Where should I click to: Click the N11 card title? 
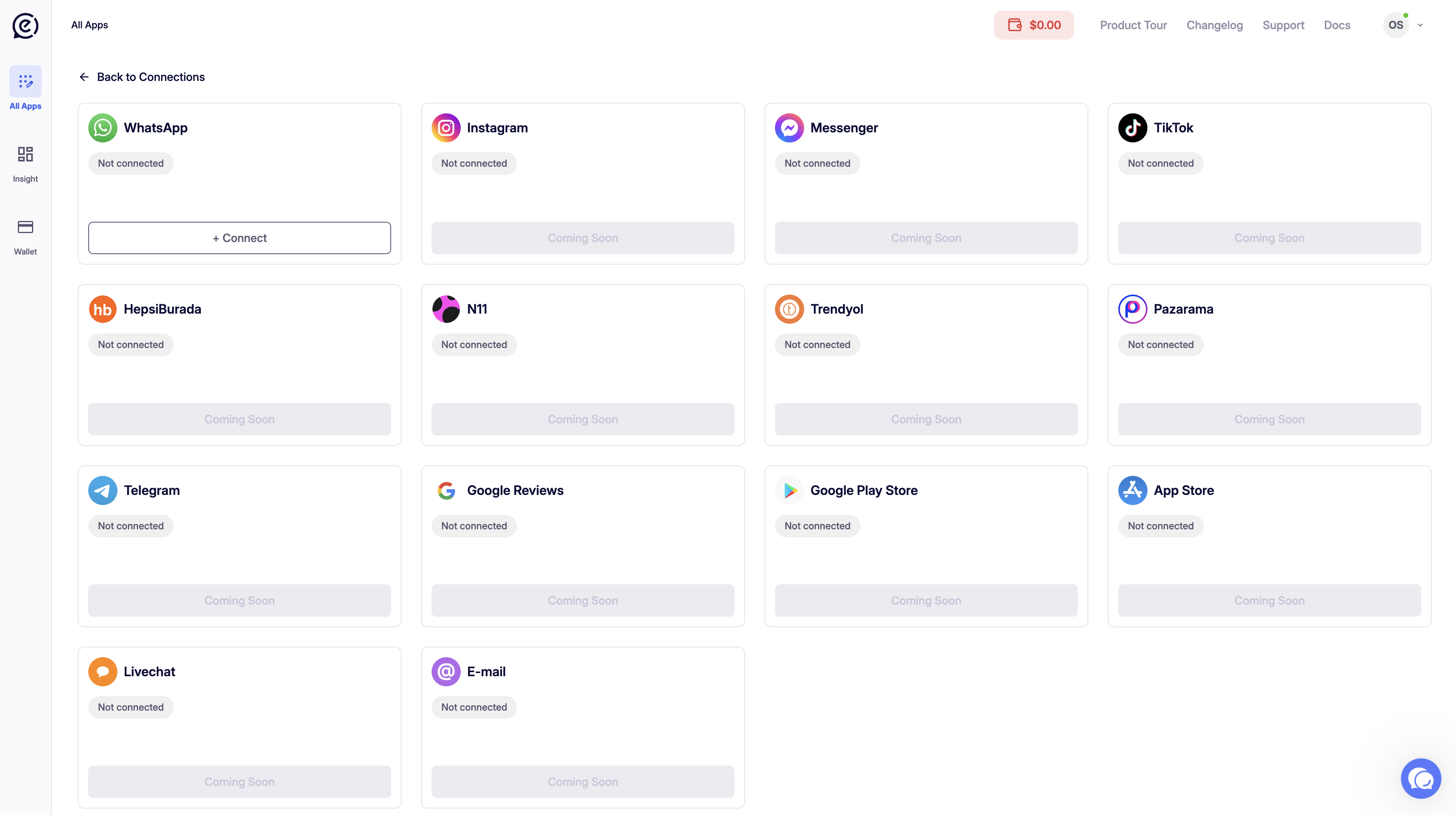pos(477,309)
